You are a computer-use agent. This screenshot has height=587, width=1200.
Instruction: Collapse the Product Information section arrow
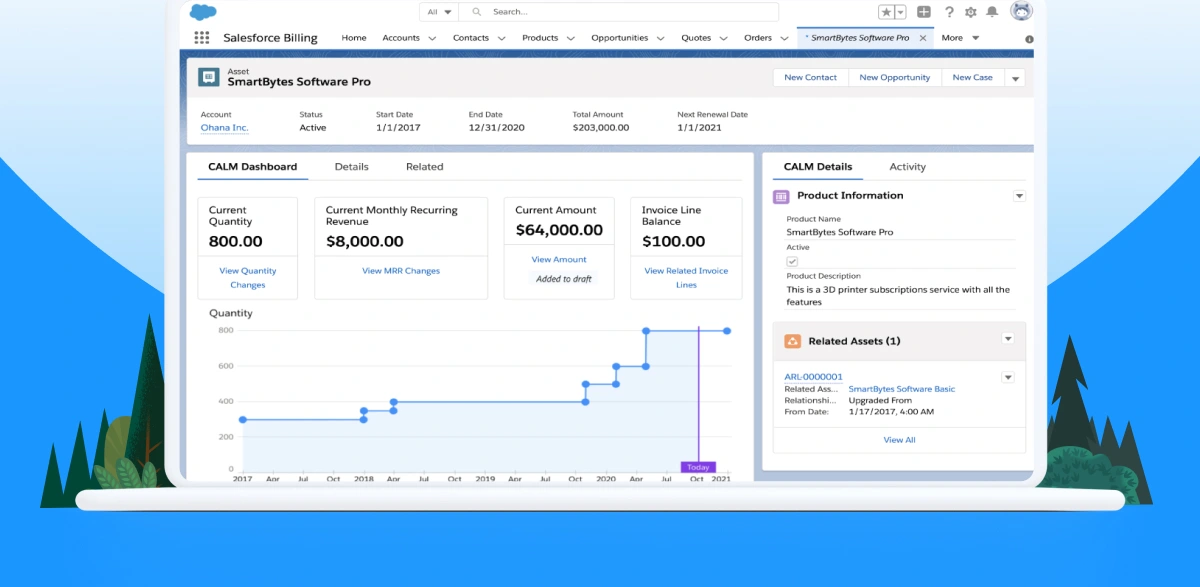point(1019,196)
